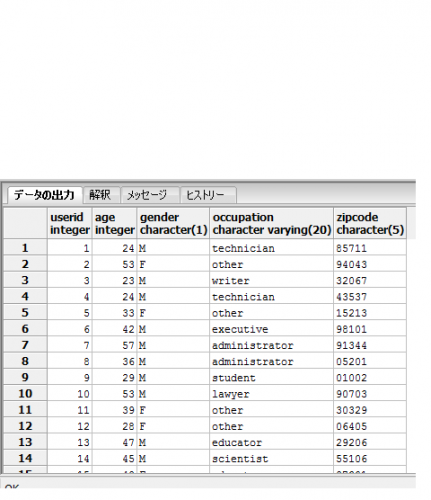Click age cell 36

114,361
